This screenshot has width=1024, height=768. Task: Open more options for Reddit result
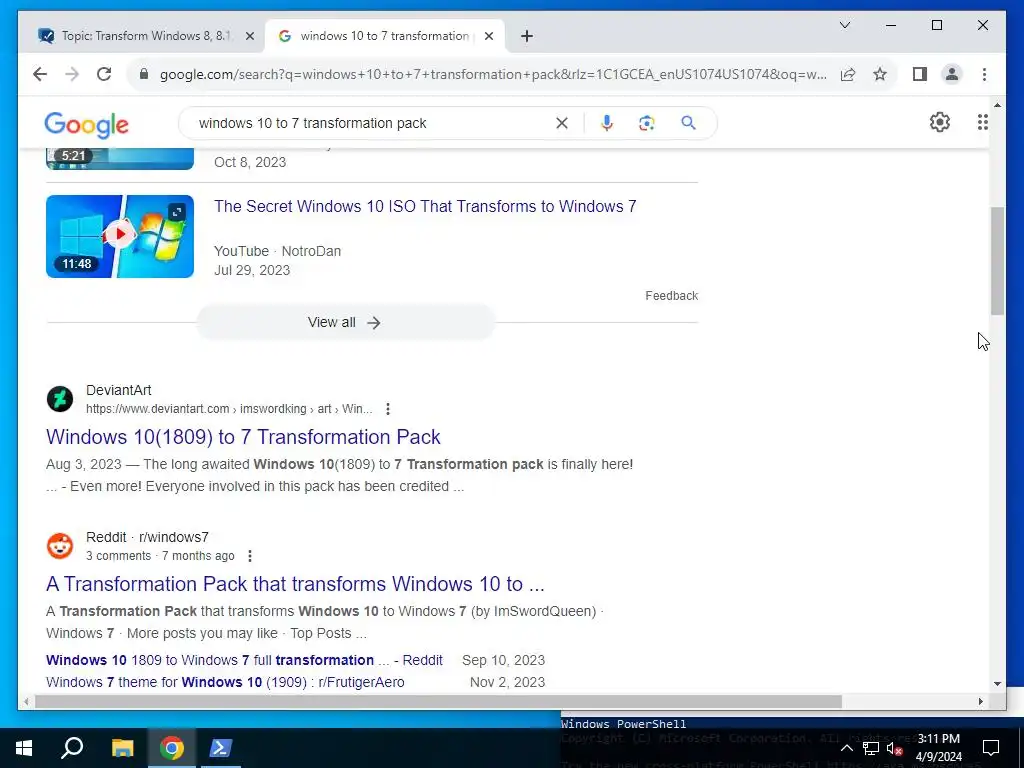tap(249, 556)
